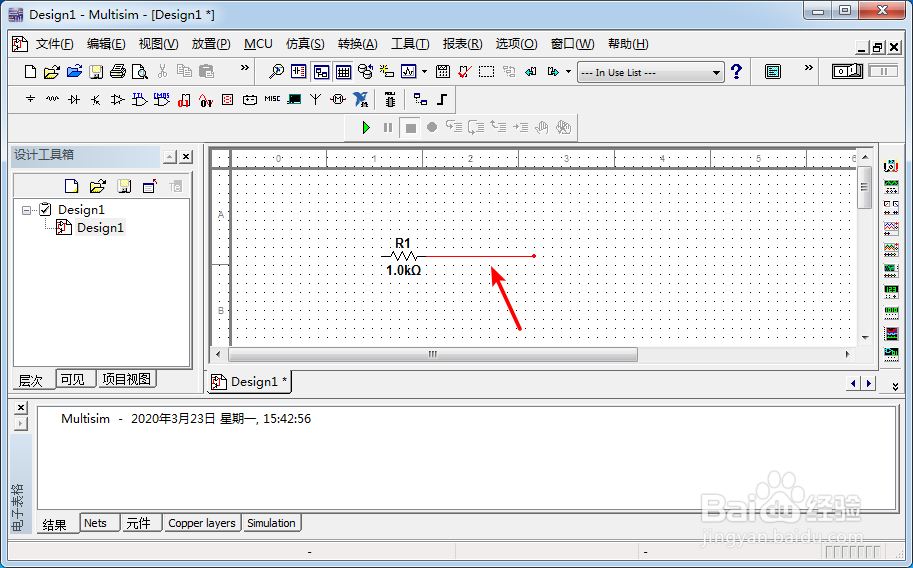Place a Basic resistor-group component
913x568 pixels.
tap(52, 100)
